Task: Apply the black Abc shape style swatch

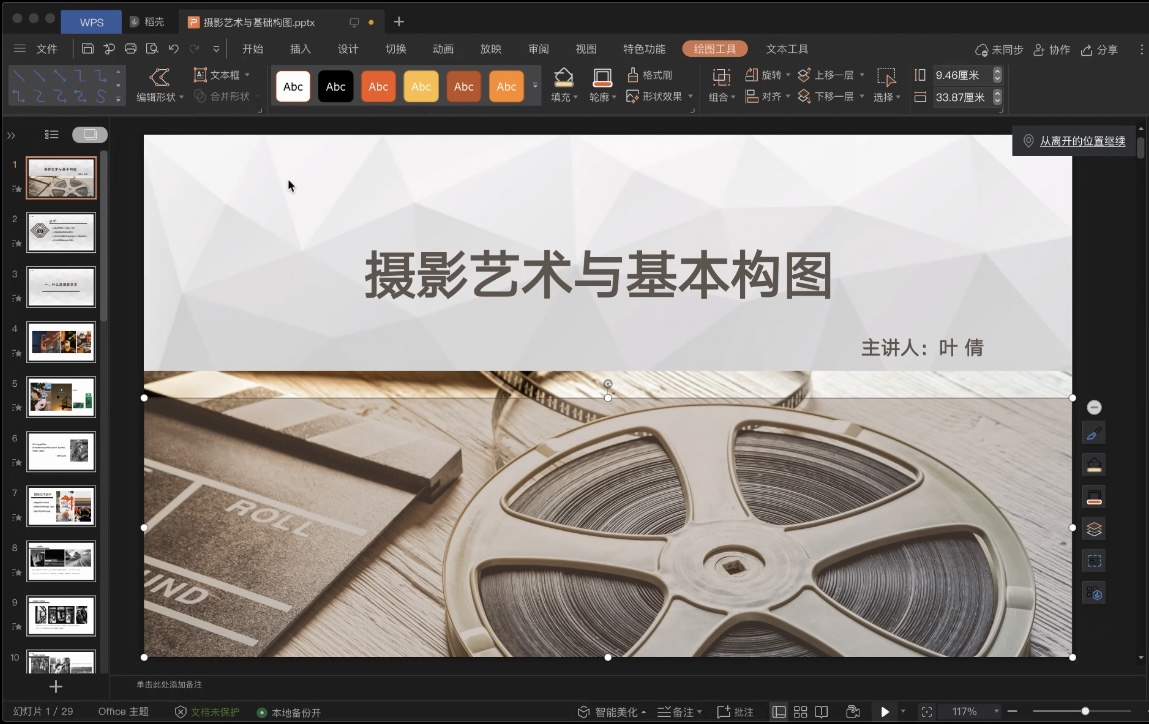Action: (335, 87)
